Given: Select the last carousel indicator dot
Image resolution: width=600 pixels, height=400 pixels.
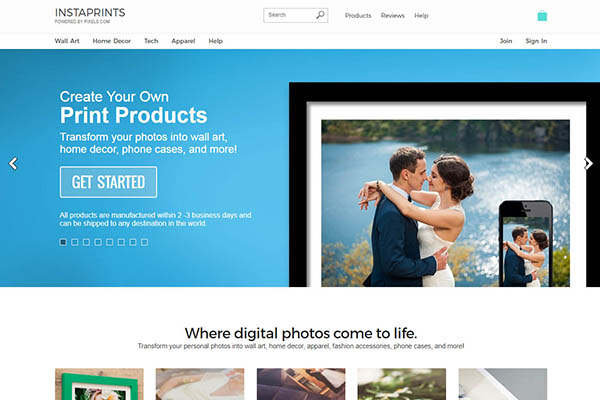Looking at the screenshot, I should pyautogui.click(x=144, y=242).
